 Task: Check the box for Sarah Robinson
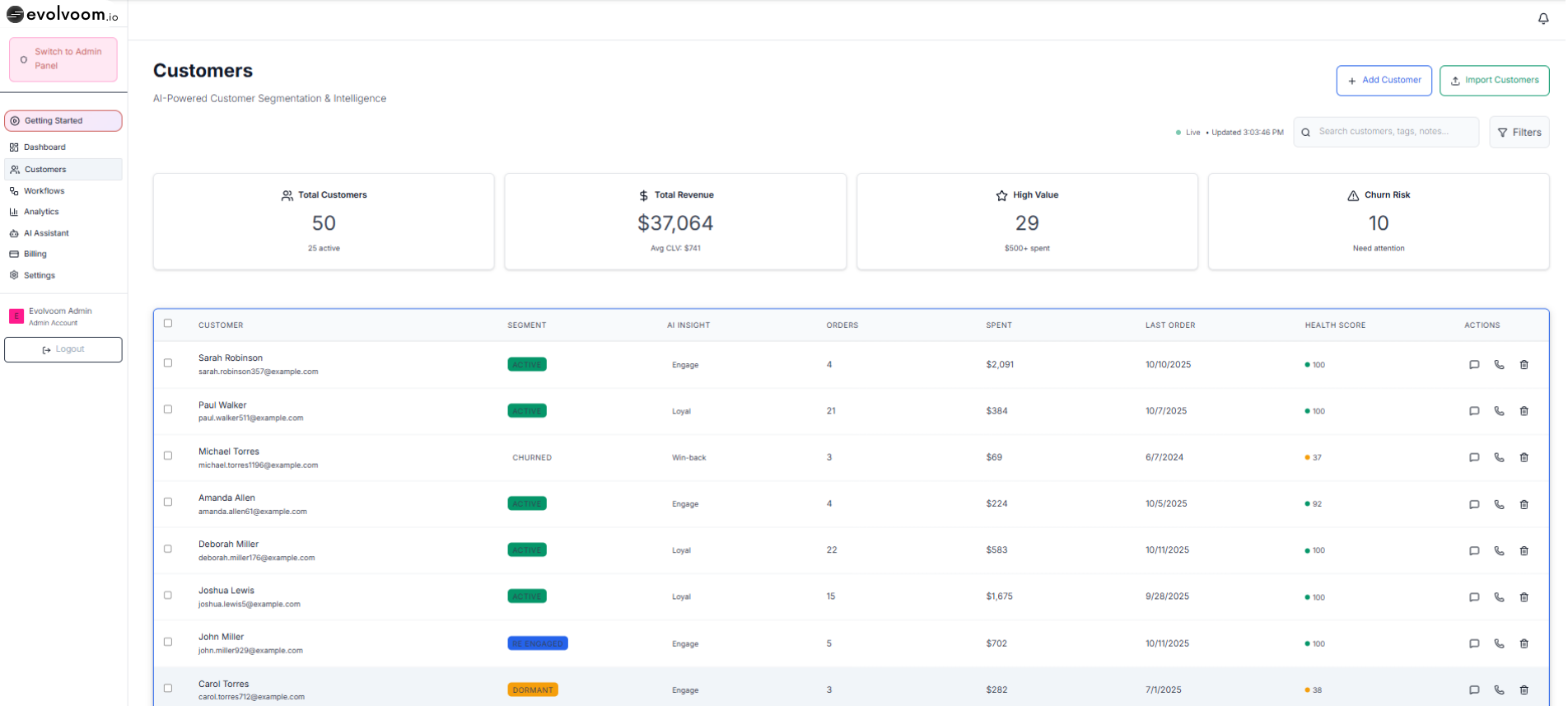click(x=168, y=363)
